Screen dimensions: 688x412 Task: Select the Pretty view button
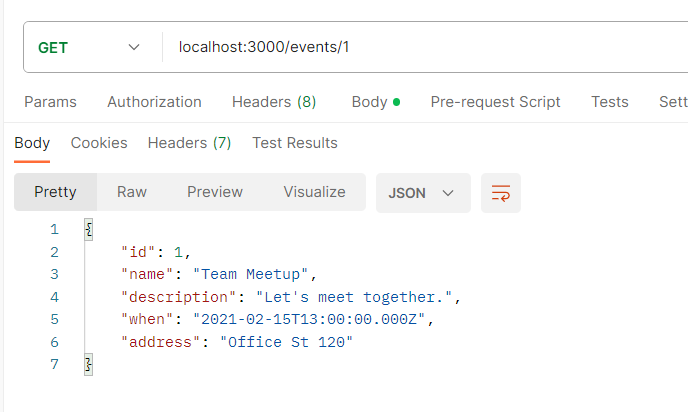(x=55, y=192)
